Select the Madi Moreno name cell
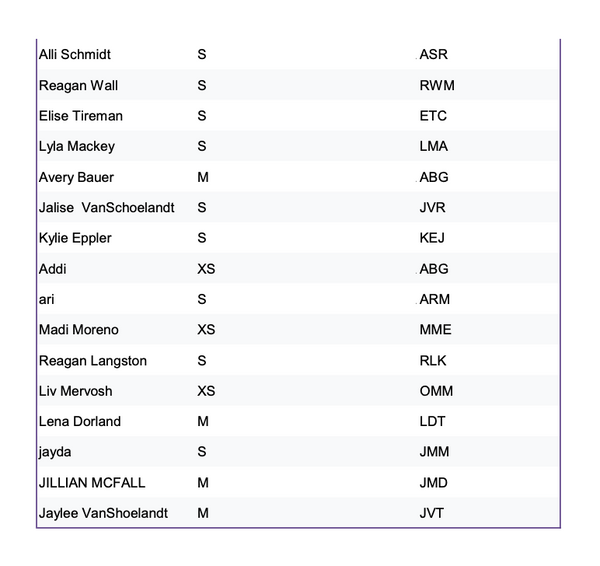 pos(78,330)
